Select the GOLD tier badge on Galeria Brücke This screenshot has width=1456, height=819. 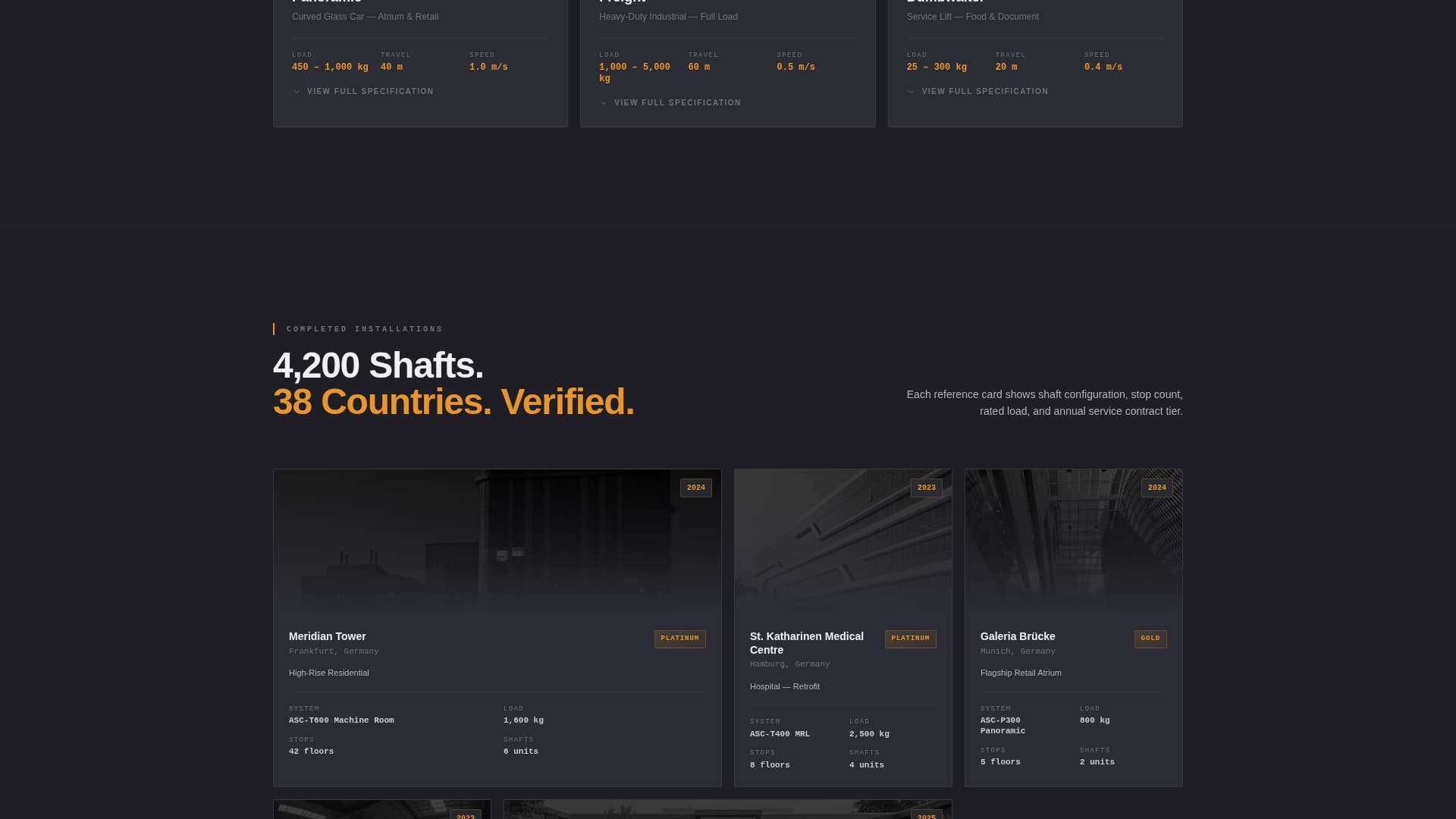pos(1150,639)
